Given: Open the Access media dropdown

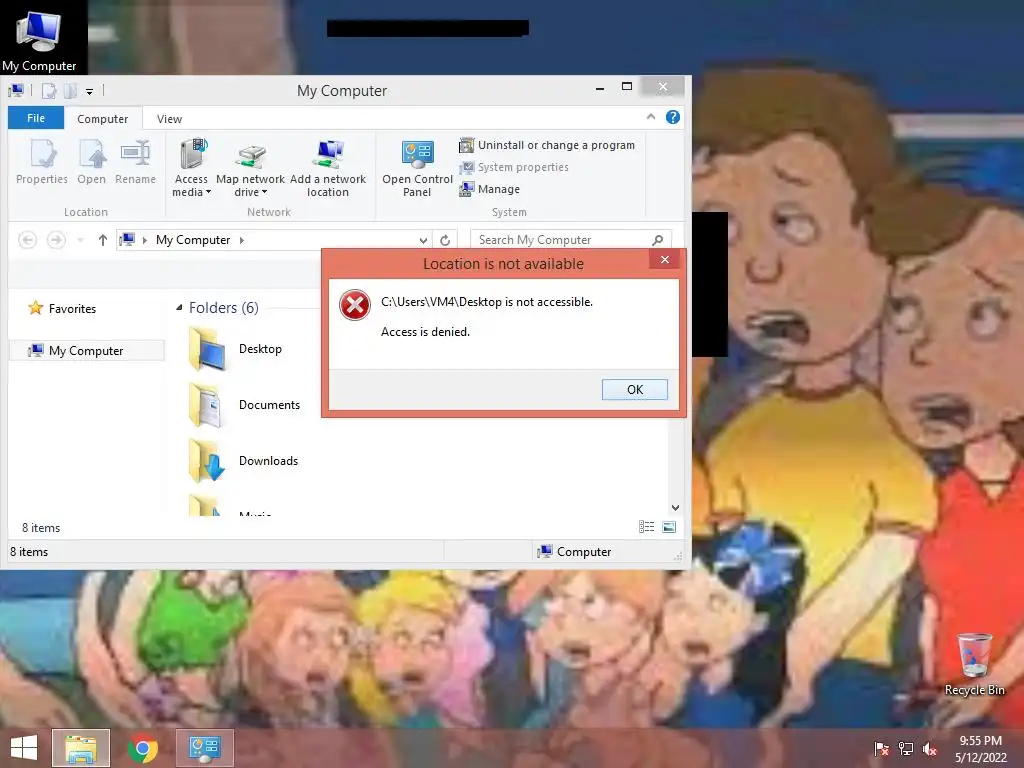Looking at the screenshot, I should click(191, 168).
